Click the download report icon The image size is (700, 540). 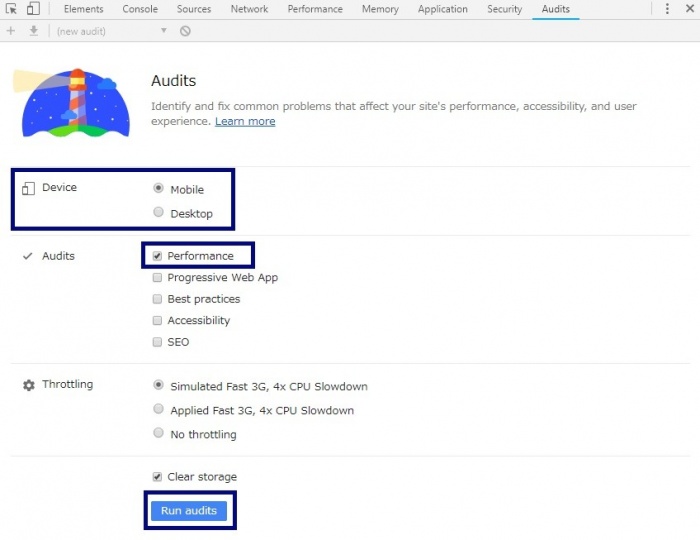[x=34, y=31]
